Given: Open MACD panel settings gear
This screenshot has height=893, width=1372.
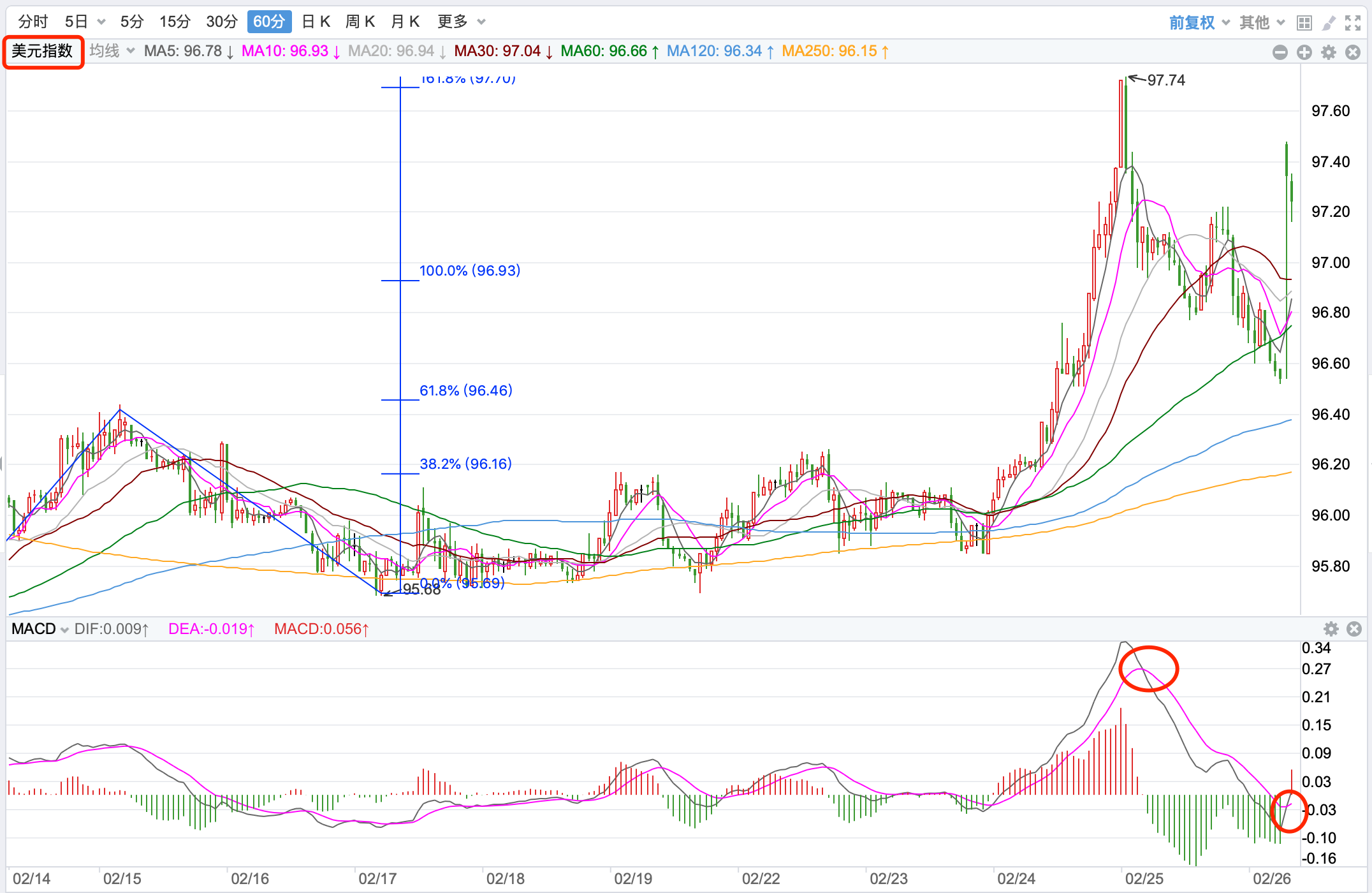Looking at the screenshot, I should pos(1331,629).
